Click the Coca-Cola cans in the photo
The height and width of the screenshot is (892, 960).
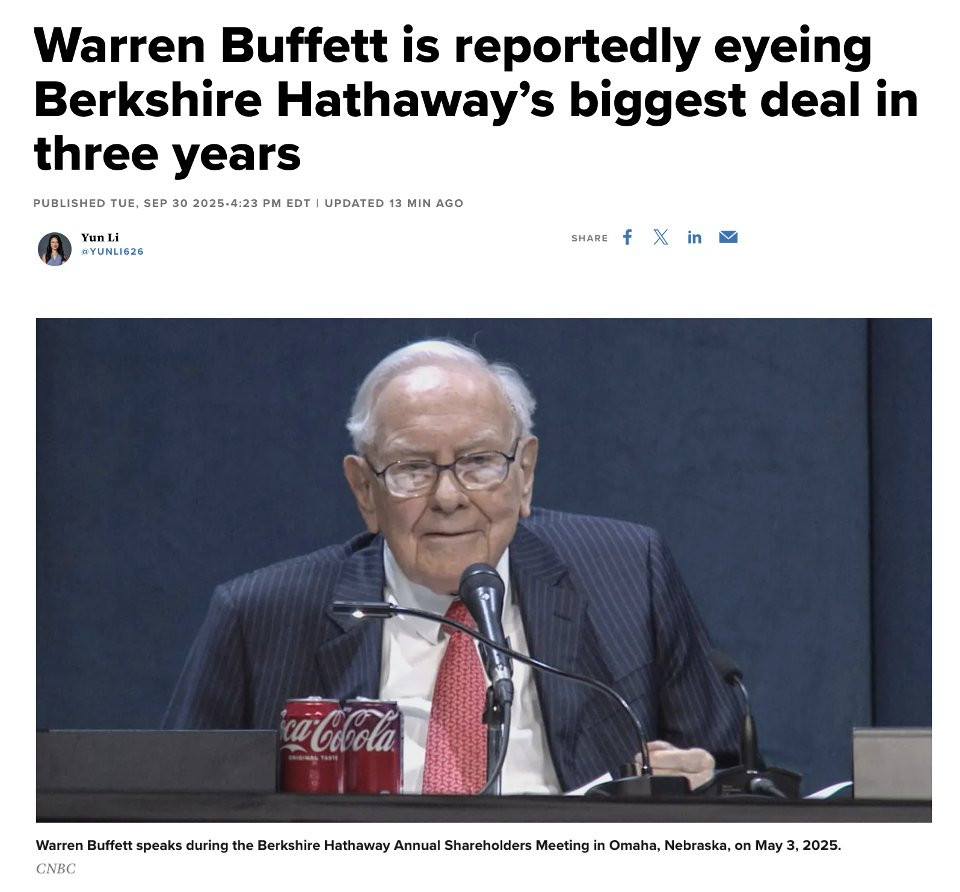pyautogui.click(x=341, y=746)
